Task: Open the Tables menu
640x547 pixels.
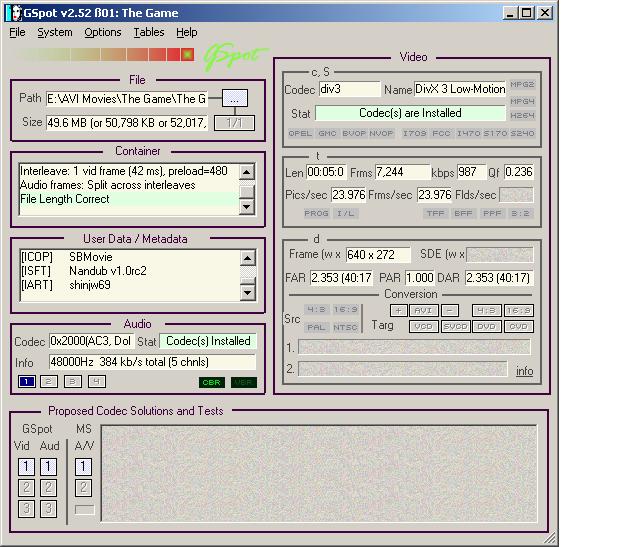Action: click(x=149, y=32)
